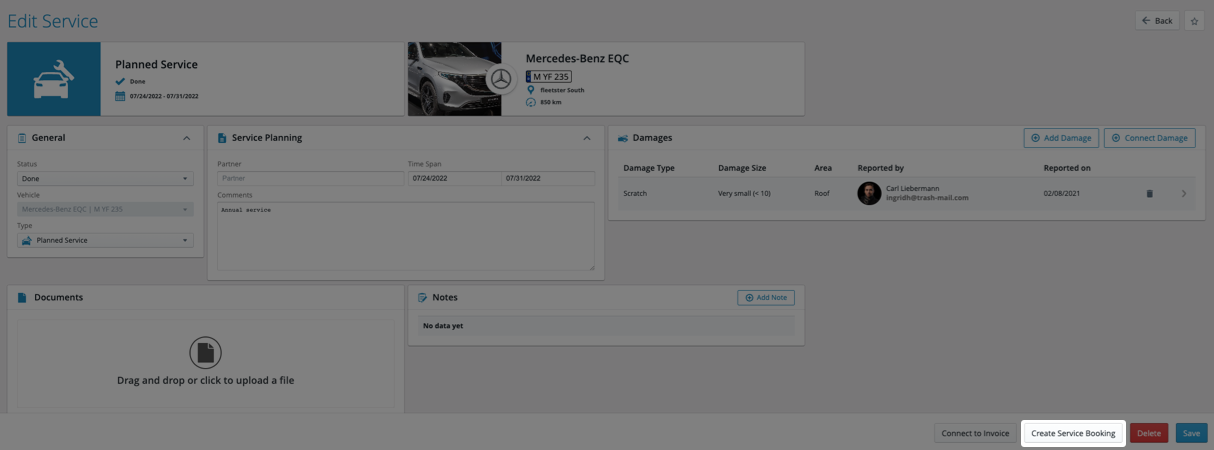Open the Type dropdown showing Planned Service

105,240
